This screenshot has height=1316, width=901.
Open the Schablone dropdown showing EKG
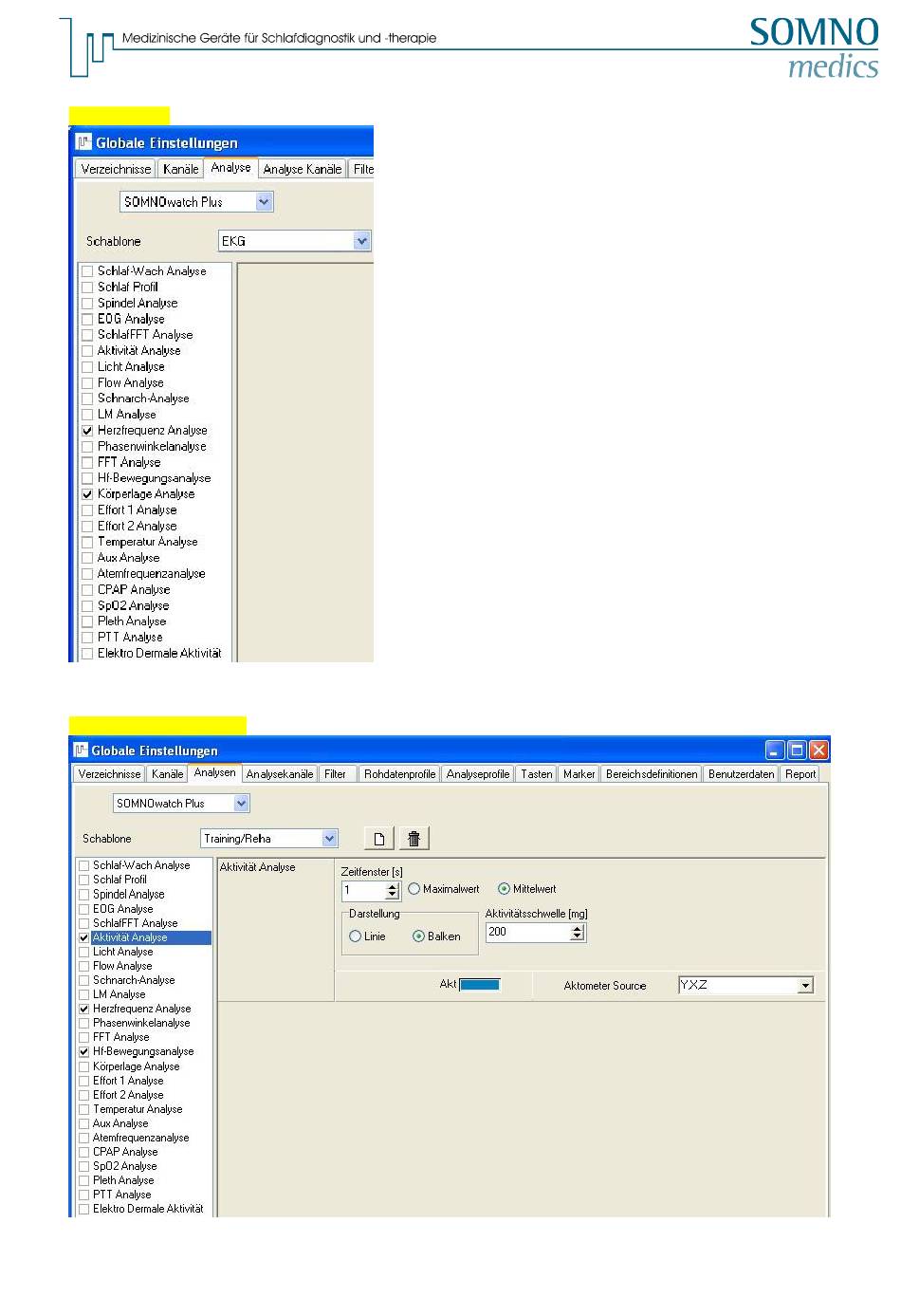(361, 241)
